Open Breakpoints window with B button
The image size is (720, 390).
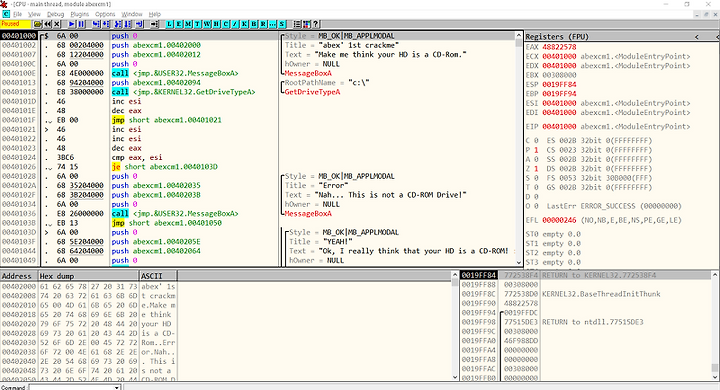pyautogui.click(x=254, y=24)
